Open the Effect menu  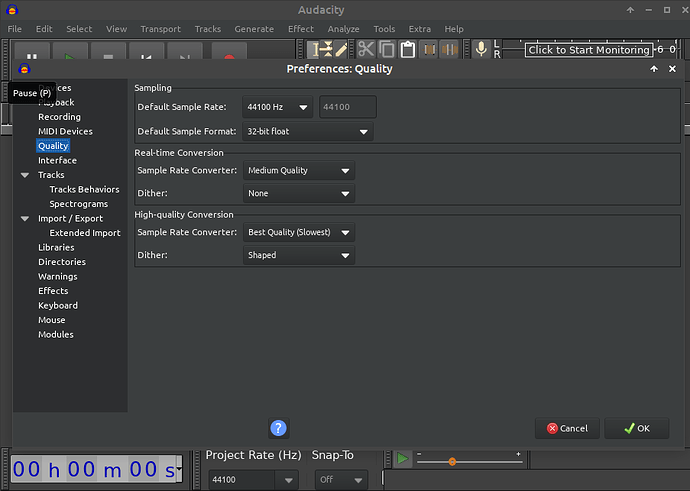[301, 29]
